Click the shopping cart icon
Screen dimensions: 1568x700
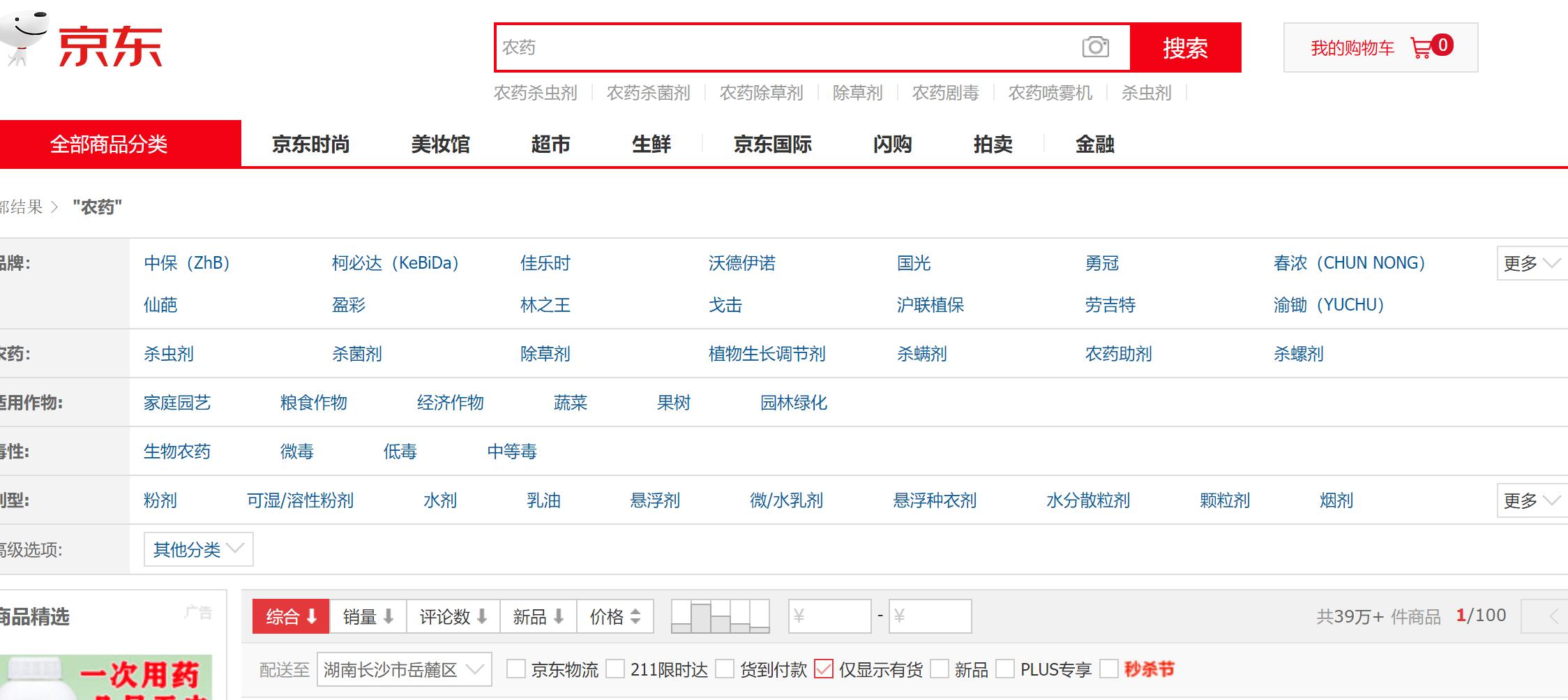click(x=1421, y=47)
